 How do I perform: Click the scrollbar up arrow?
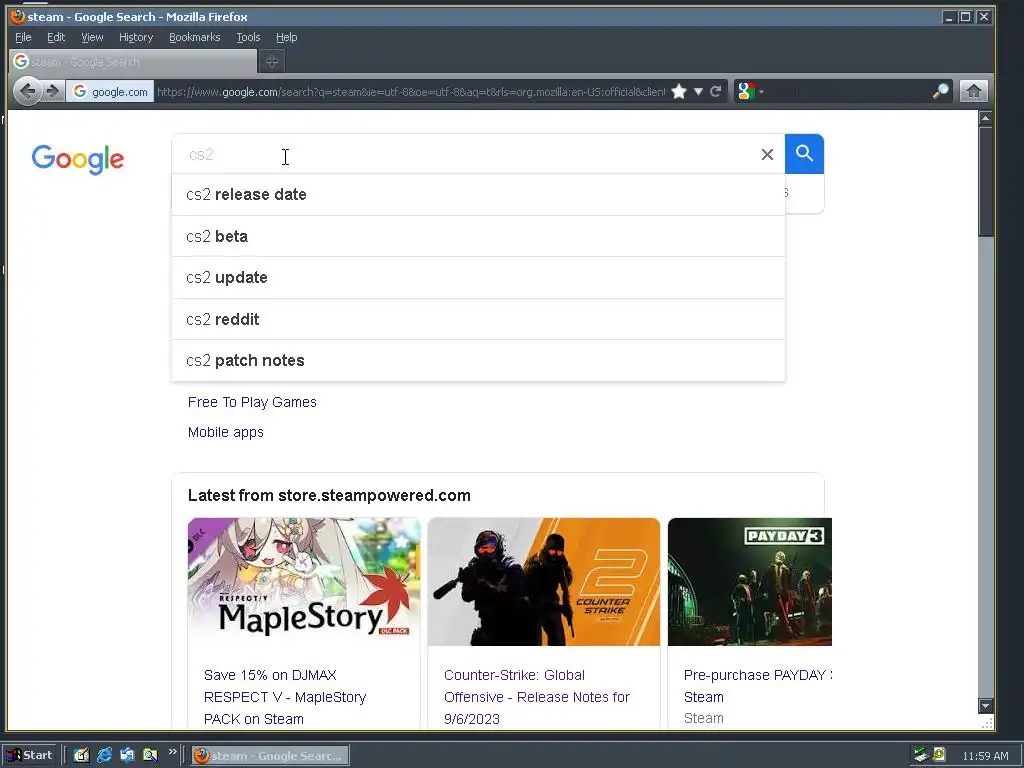click(985, 118)
